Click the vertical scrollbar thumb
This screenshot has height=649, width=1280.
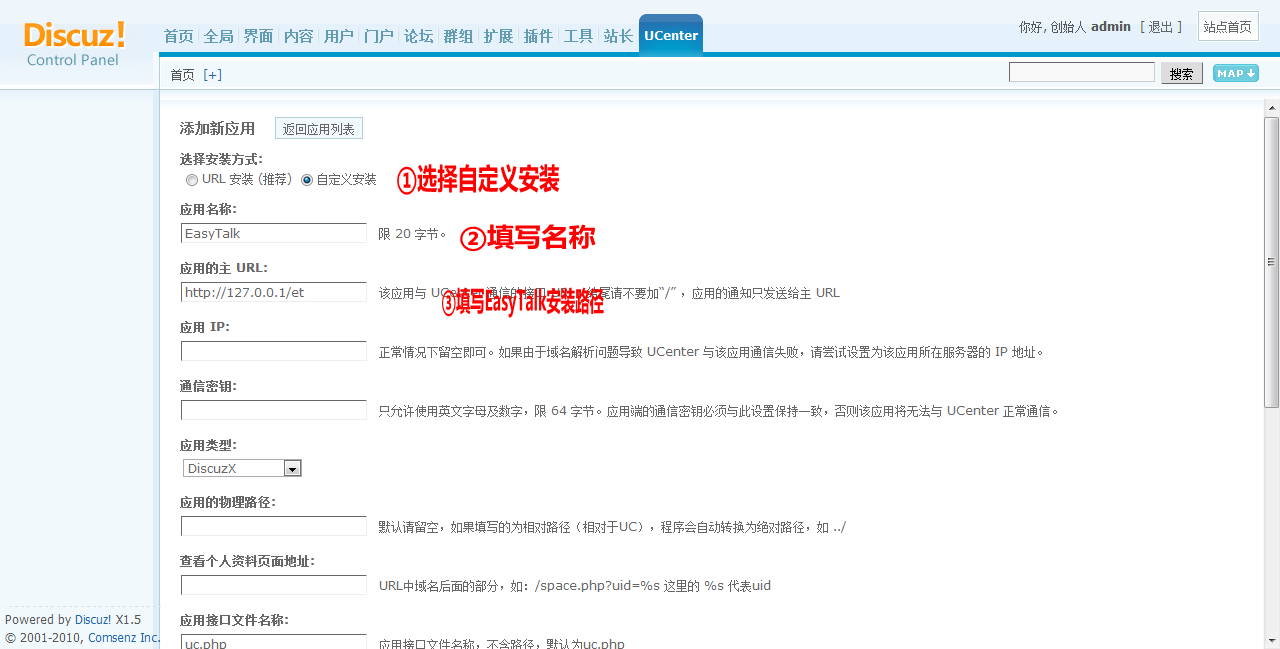pos(1271,263)
